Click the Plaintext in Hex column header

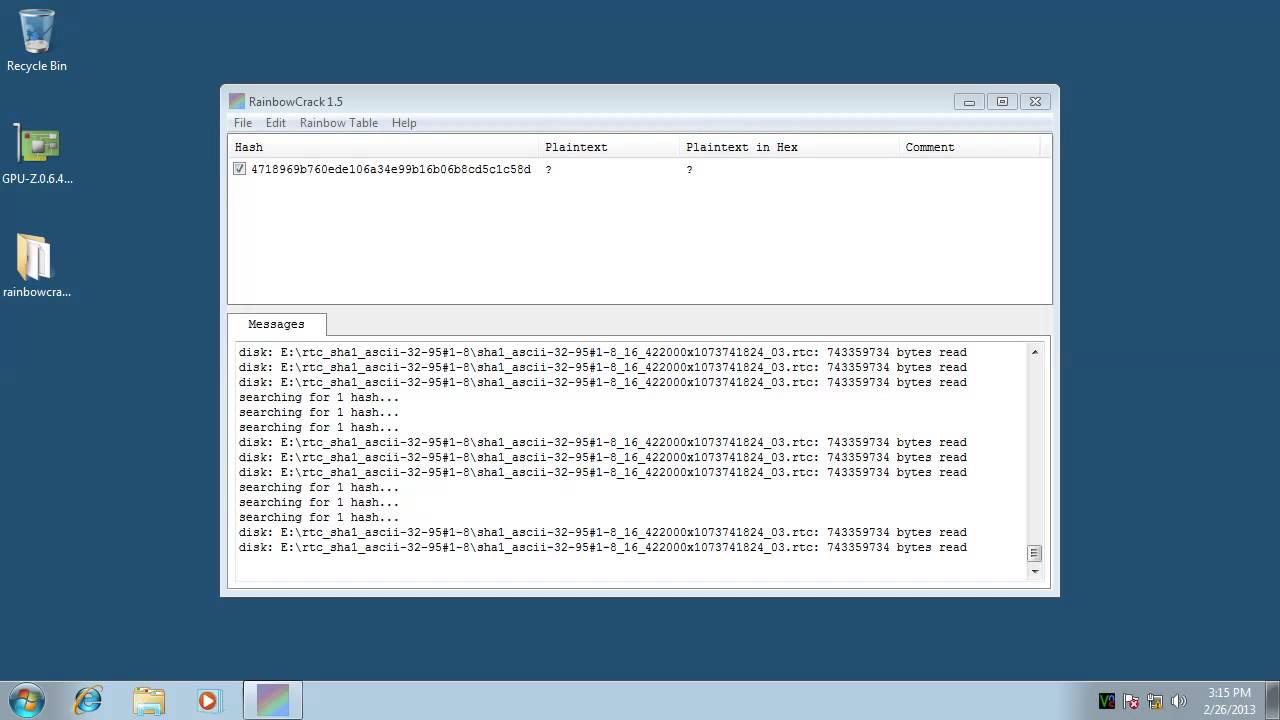pos(789,147)
